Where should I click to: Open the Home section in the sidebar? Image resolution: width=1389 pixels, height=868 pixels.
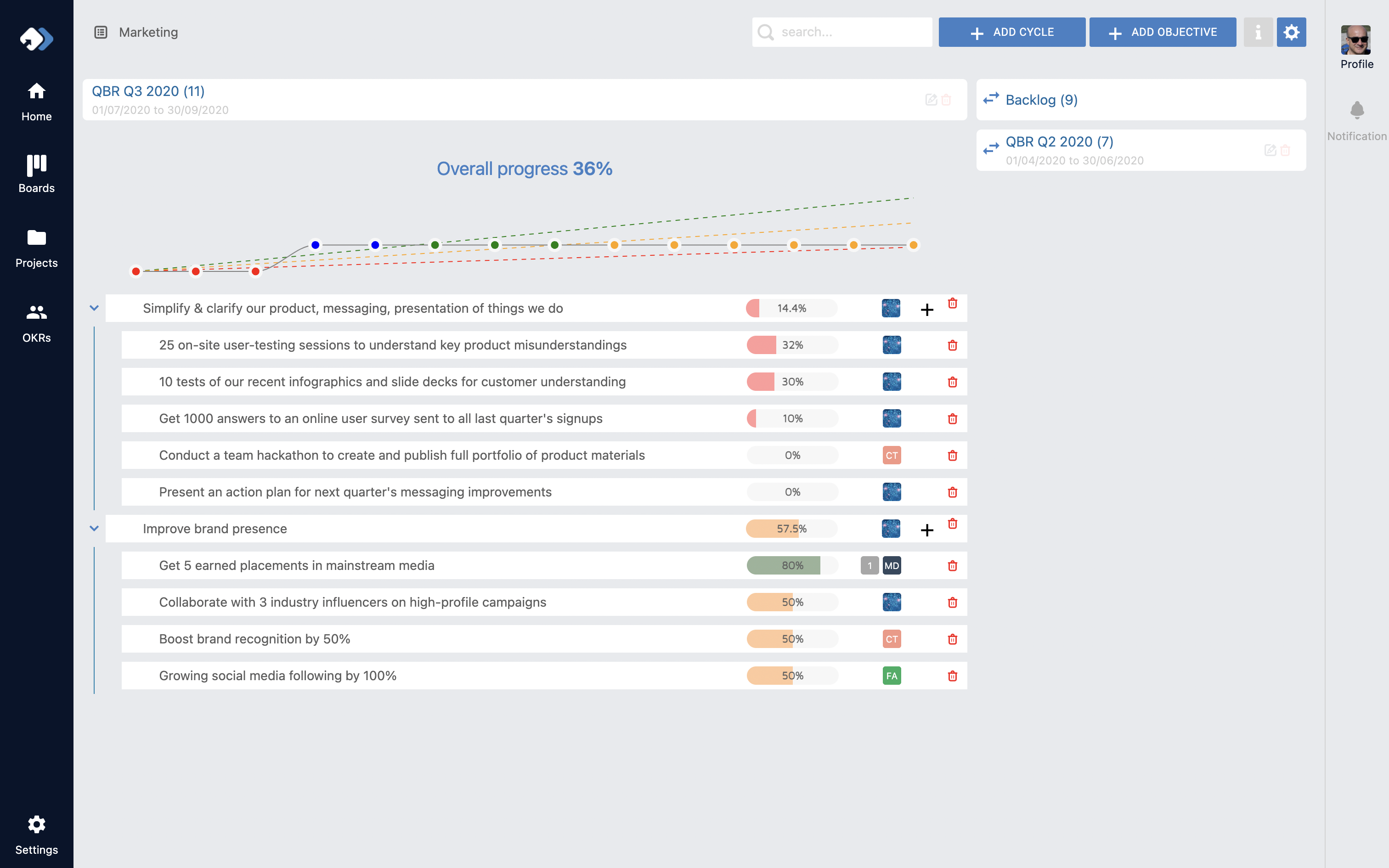click(36, 101)
